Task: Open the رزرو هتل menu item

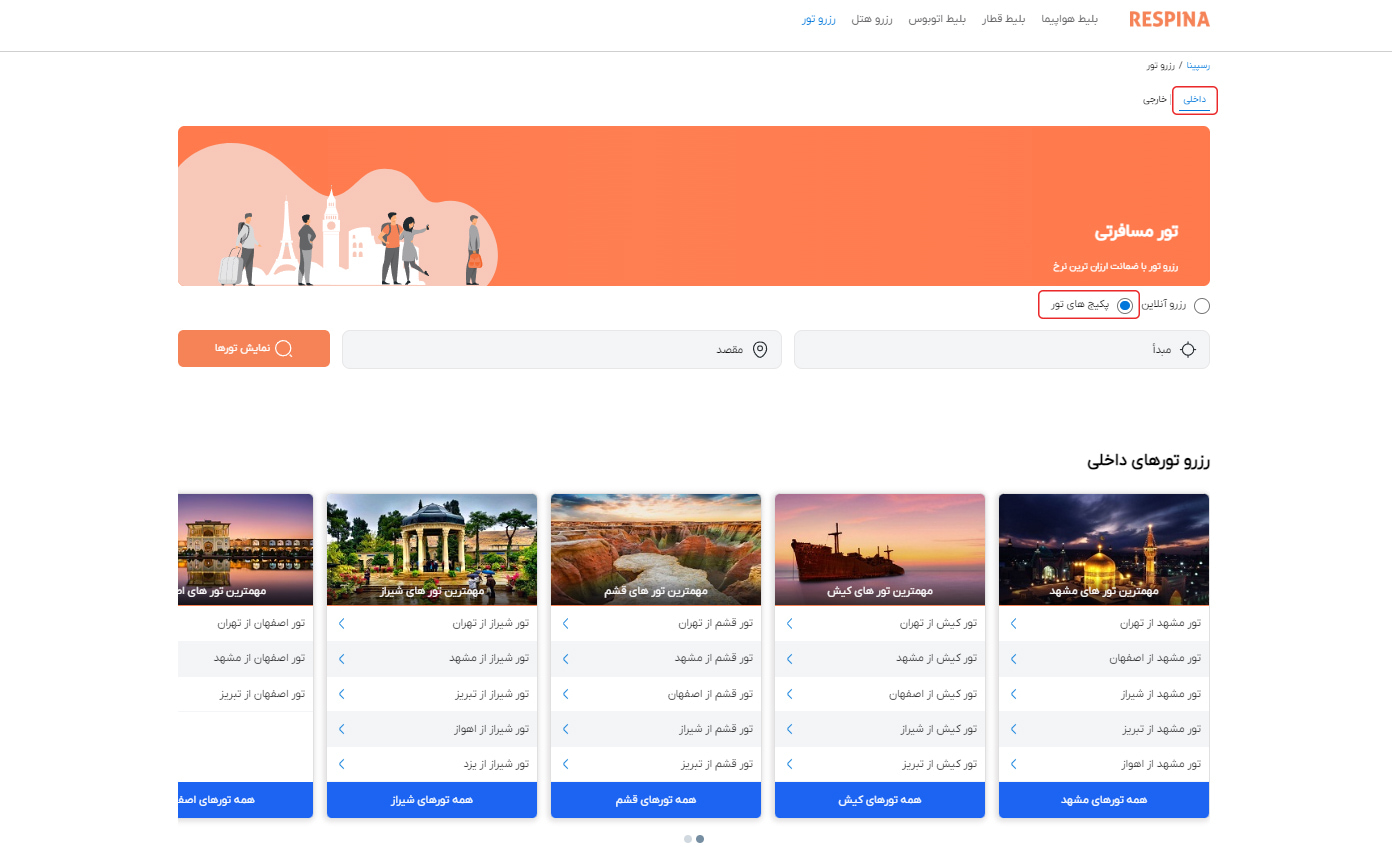Action: click(872, 18)
